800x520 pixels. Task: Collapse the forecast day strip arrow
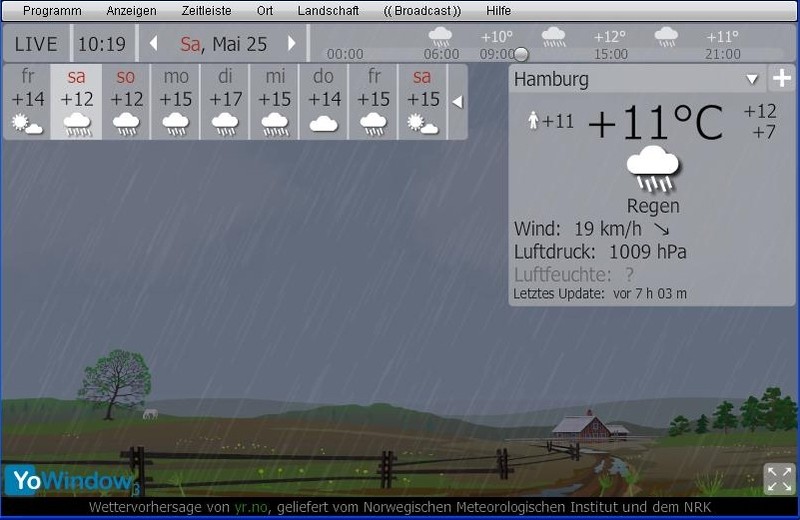tap(457, 102)
